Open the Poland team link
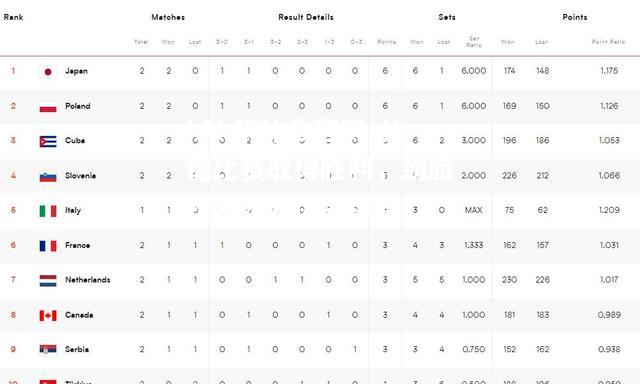 pyautogui.click(x=78, y=106)
